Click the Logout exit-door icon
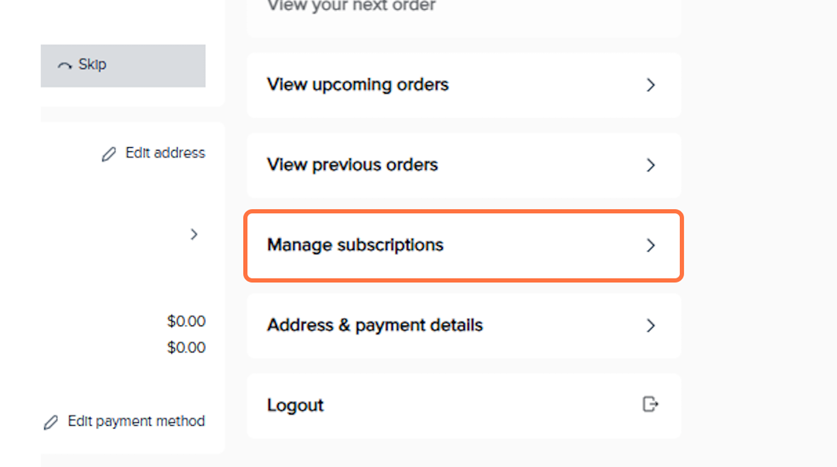Screen dimensions: 837x467 tap(650, 405)
